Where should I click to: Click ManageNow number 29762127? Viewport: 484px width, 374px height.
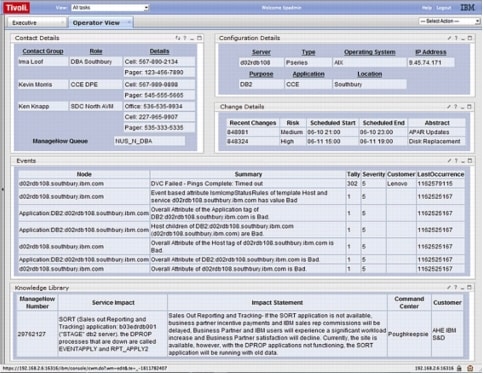[37, 334]
